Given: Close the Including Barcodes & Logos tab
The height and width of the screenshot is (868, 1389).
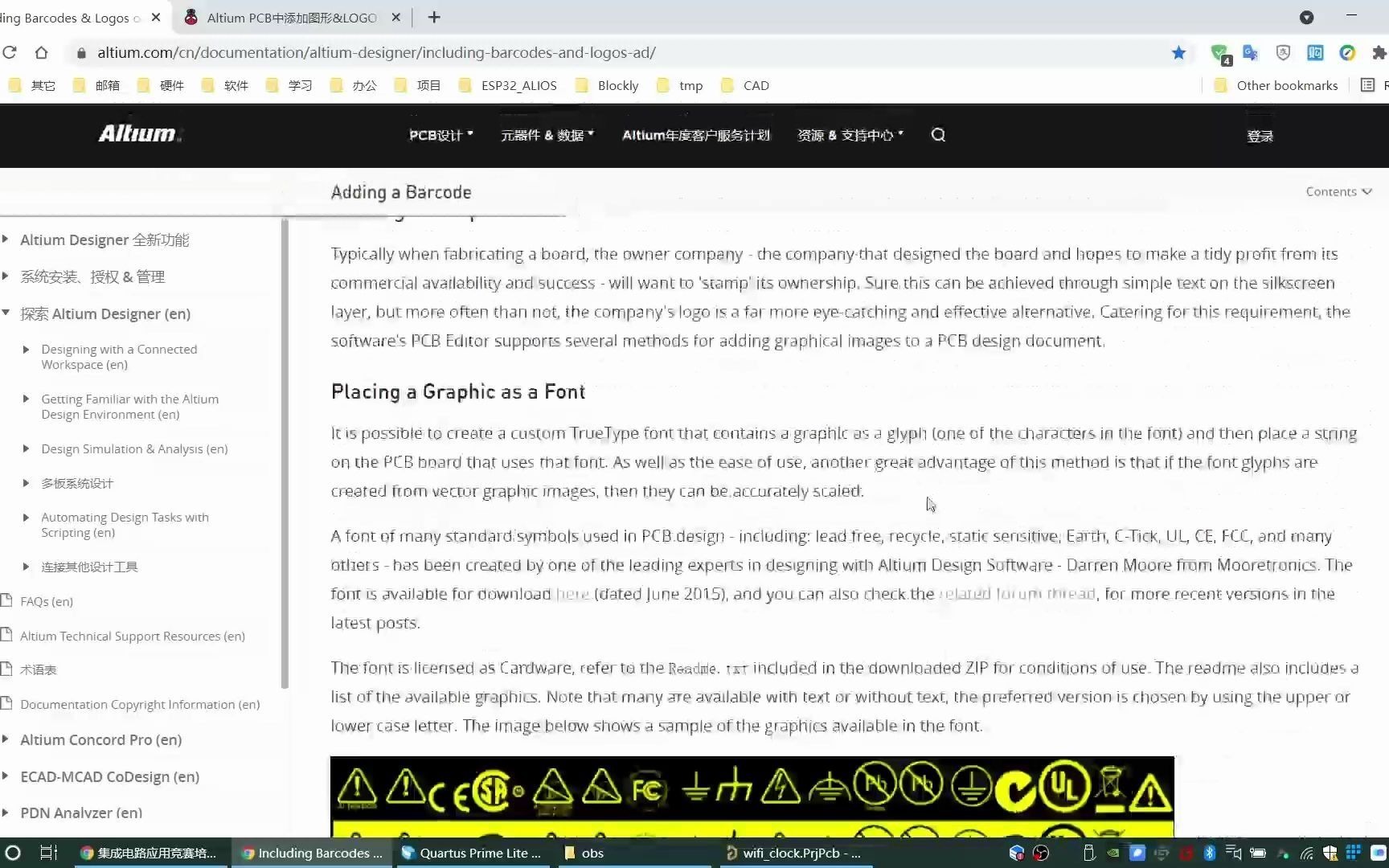Looking at the screenshot, I should pos(156,17).
